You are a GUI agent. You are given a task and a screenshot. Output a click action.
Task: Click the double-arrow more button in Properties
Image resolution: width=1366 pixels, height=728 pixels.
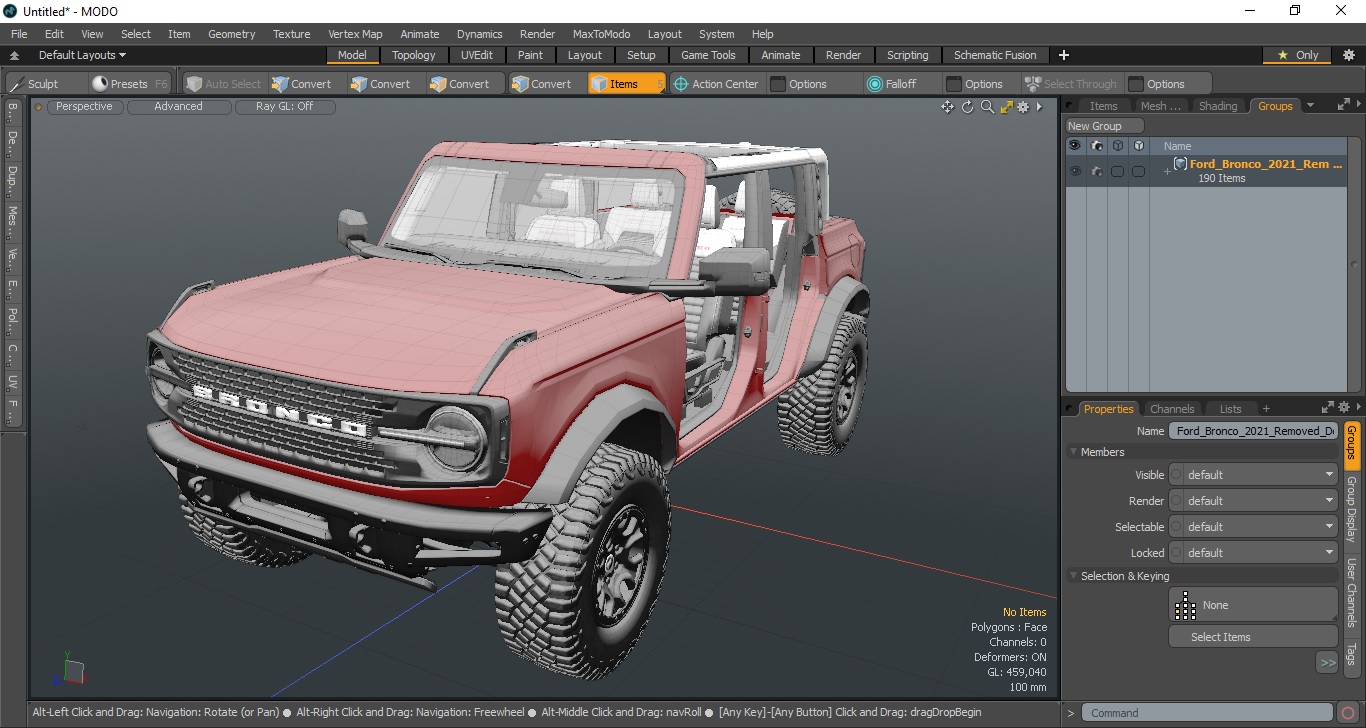pyautogui.click(x=1327, y=662)
